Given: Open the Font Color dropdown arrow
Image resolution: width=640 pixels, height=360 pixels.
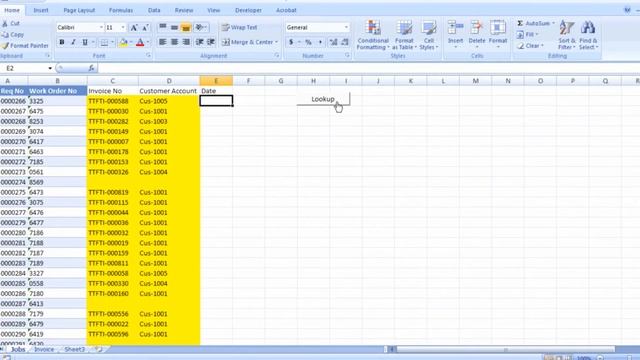Looking at the screenshot, I should 148,42.
